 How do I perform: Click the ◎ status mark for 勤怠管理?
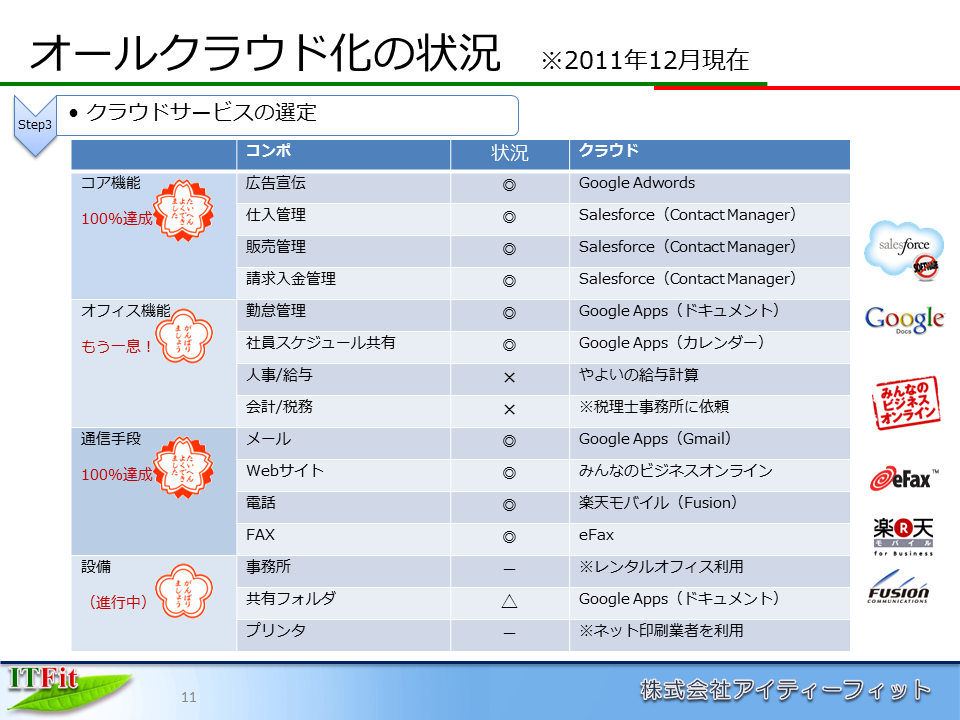tap(509, 313)
